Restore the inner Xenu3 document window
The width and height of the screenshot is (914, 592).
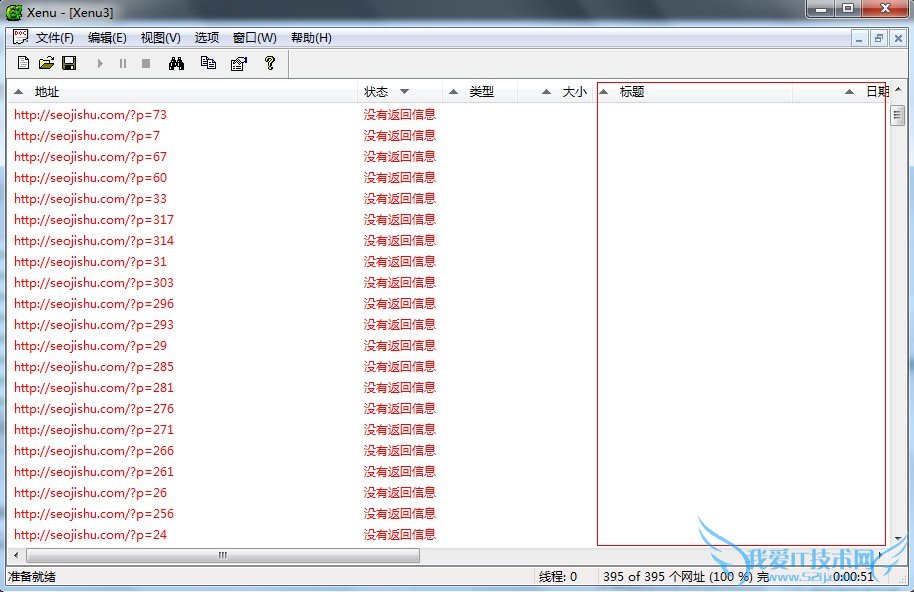click(878, 39)
